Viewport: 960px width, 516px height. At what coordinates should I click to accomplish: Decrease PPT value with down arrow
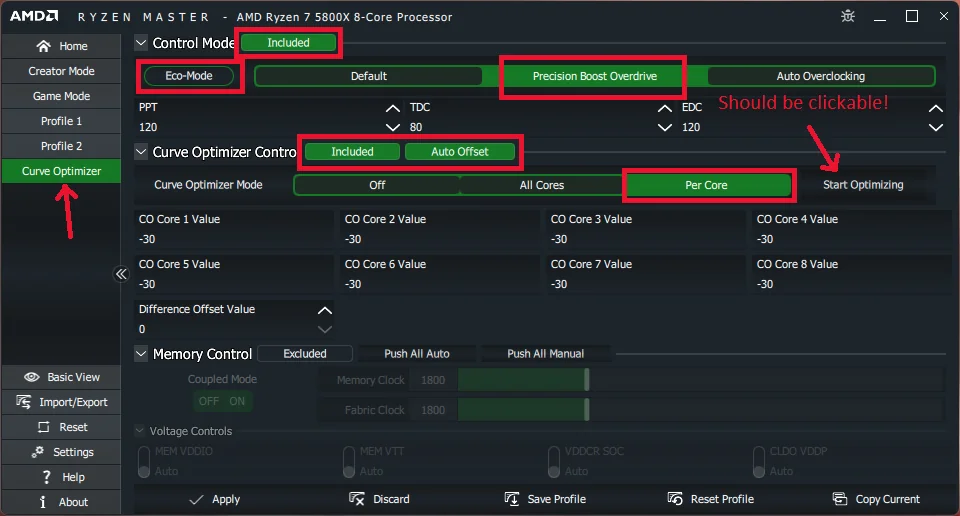393,127
